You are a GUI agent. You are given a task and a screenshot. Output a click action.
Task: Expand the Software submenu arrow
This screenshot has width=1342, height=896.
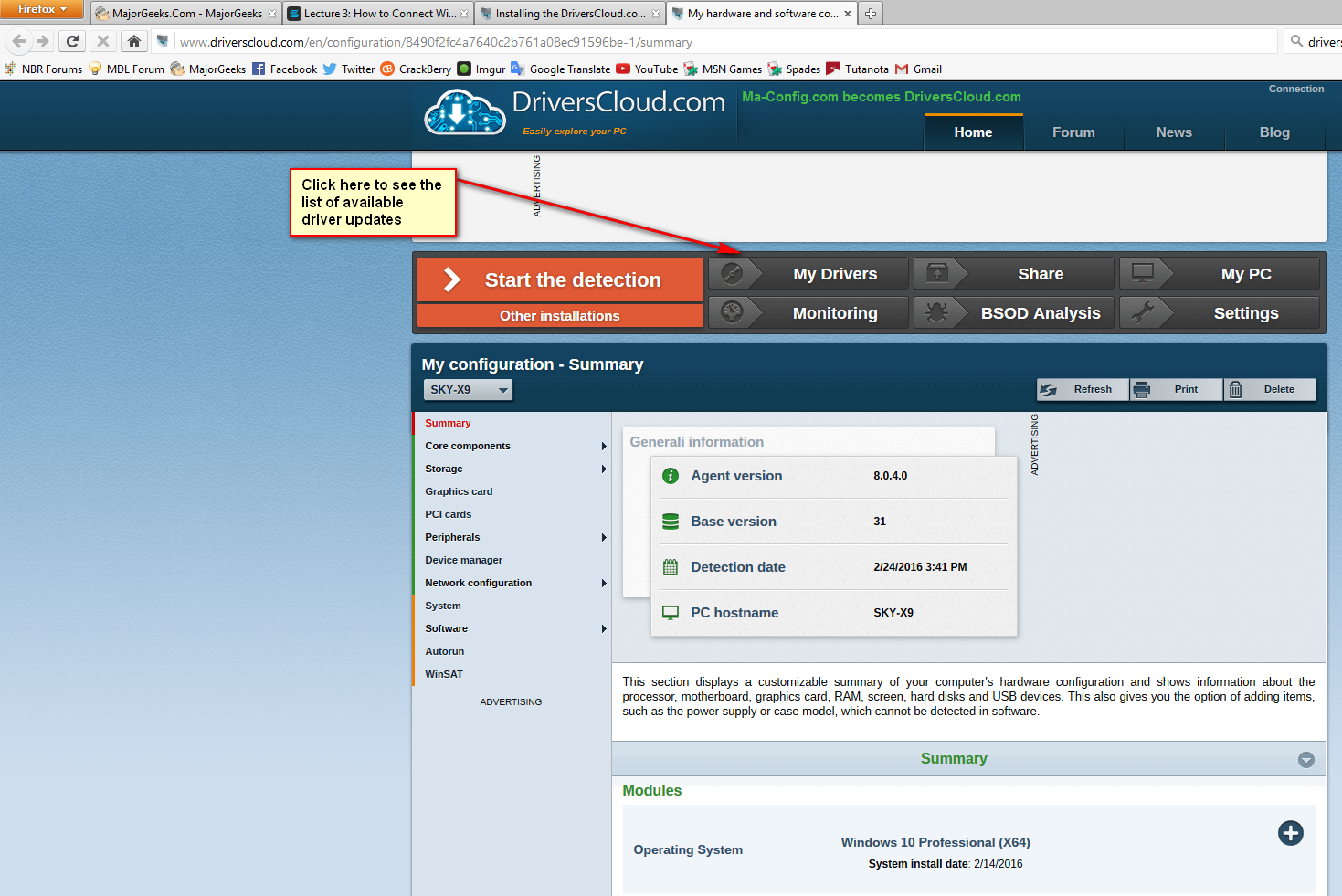pos(604,629)
